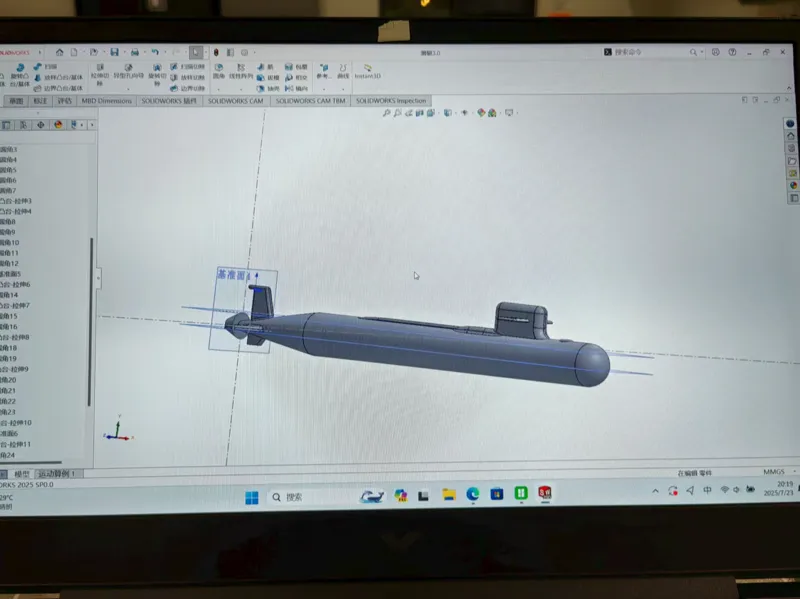Screen dimensions: 800x599
Task: Open the Design Library in right task pane
Action: pos(791,148)
